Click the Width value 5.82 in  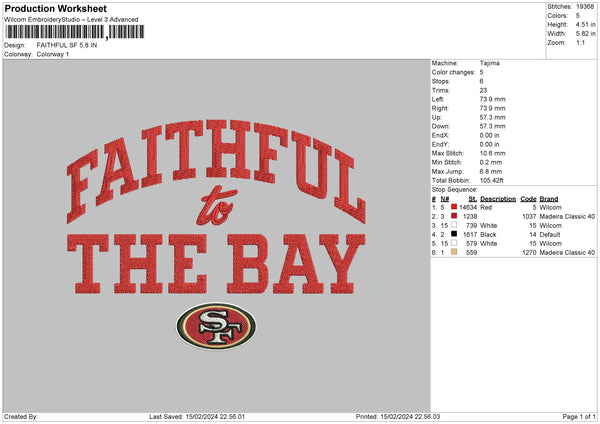click(x=585, y=34)
